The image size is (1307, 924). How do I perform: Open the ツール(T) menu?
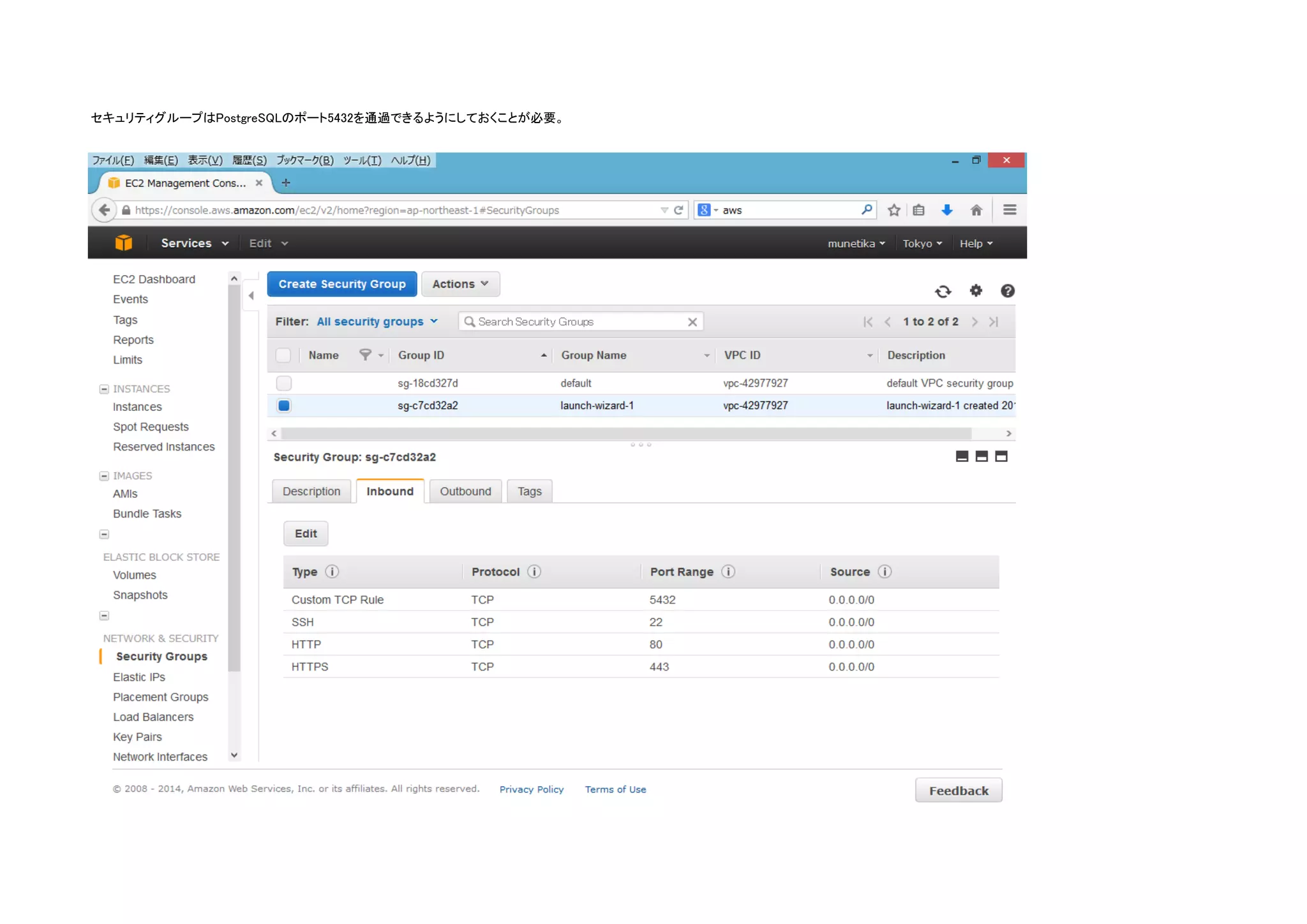click(362, 160)
